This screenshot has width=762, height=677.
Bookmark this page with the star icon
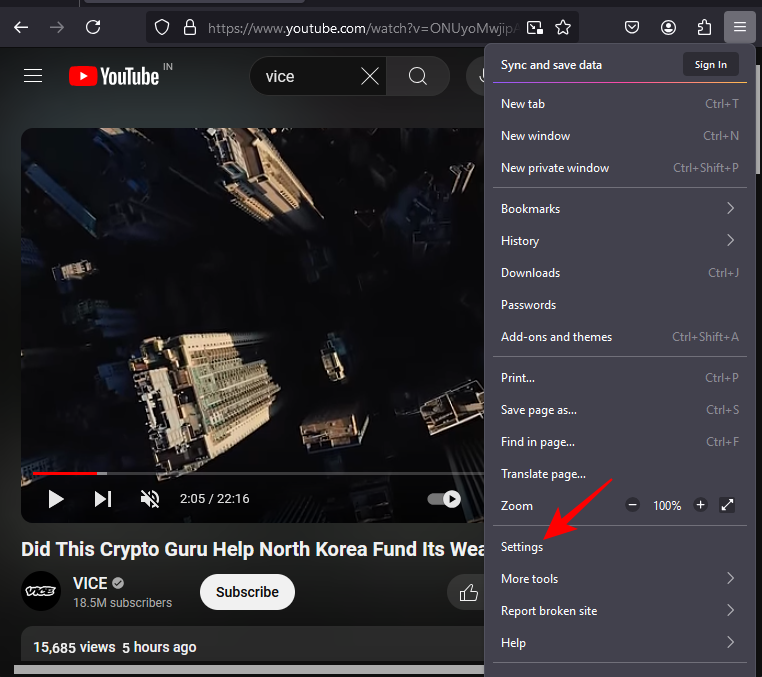click(x=563, y=27)
